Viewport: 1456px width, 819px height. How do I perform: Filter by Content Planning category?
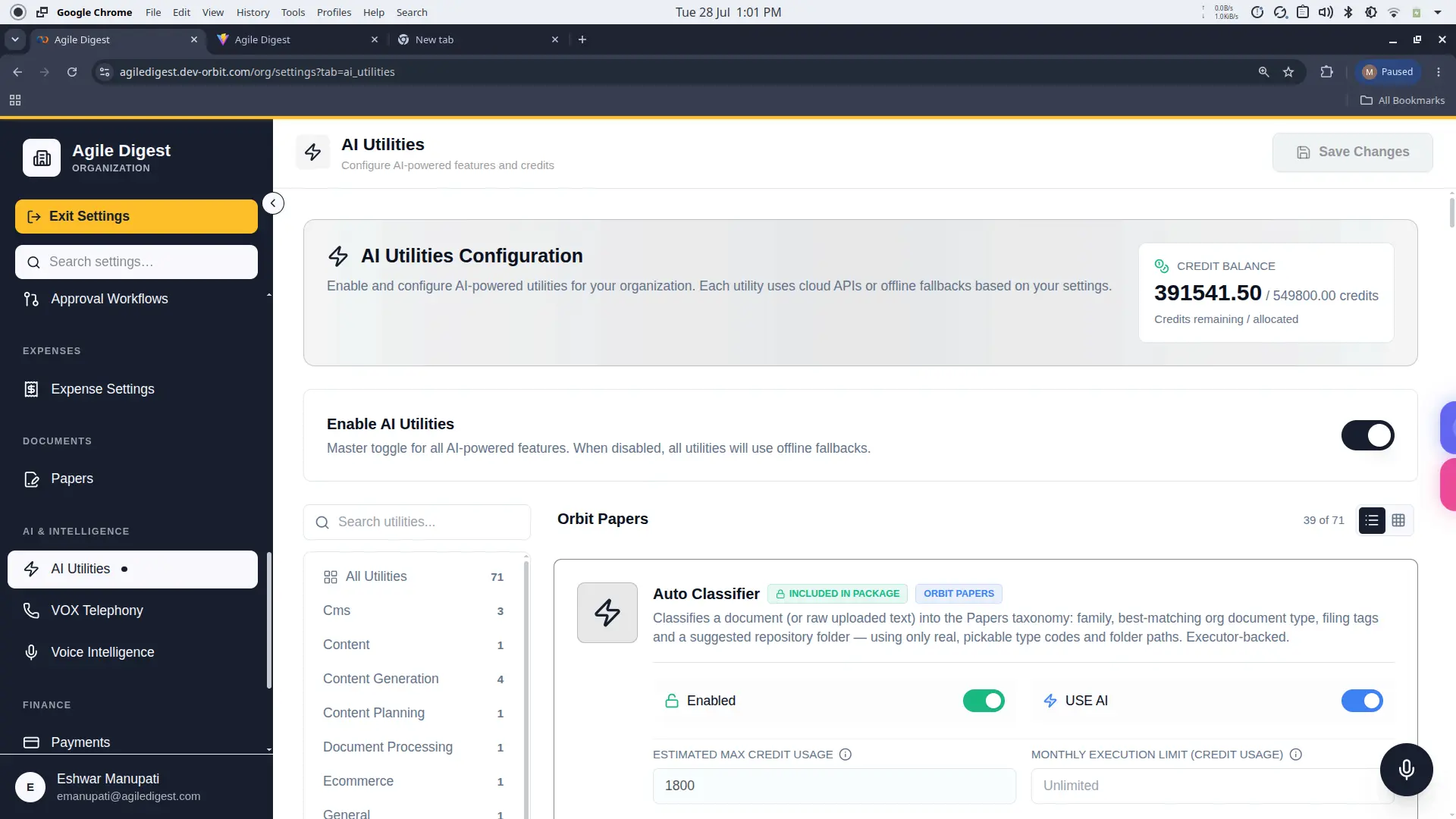click(413, 713)
